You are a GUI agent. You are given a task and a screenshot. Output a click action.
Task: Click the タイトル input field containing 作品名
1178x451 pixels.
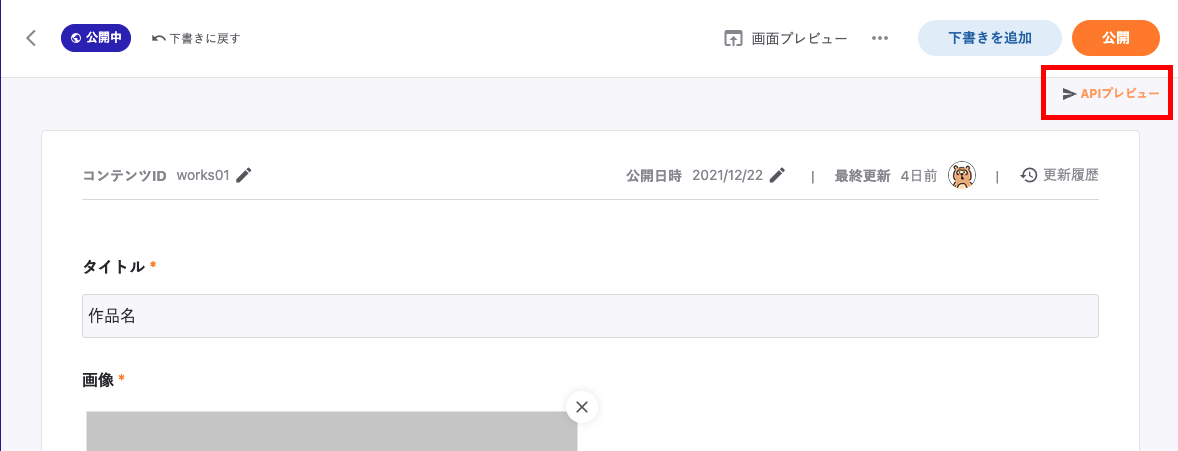click(x=590, y=316)
